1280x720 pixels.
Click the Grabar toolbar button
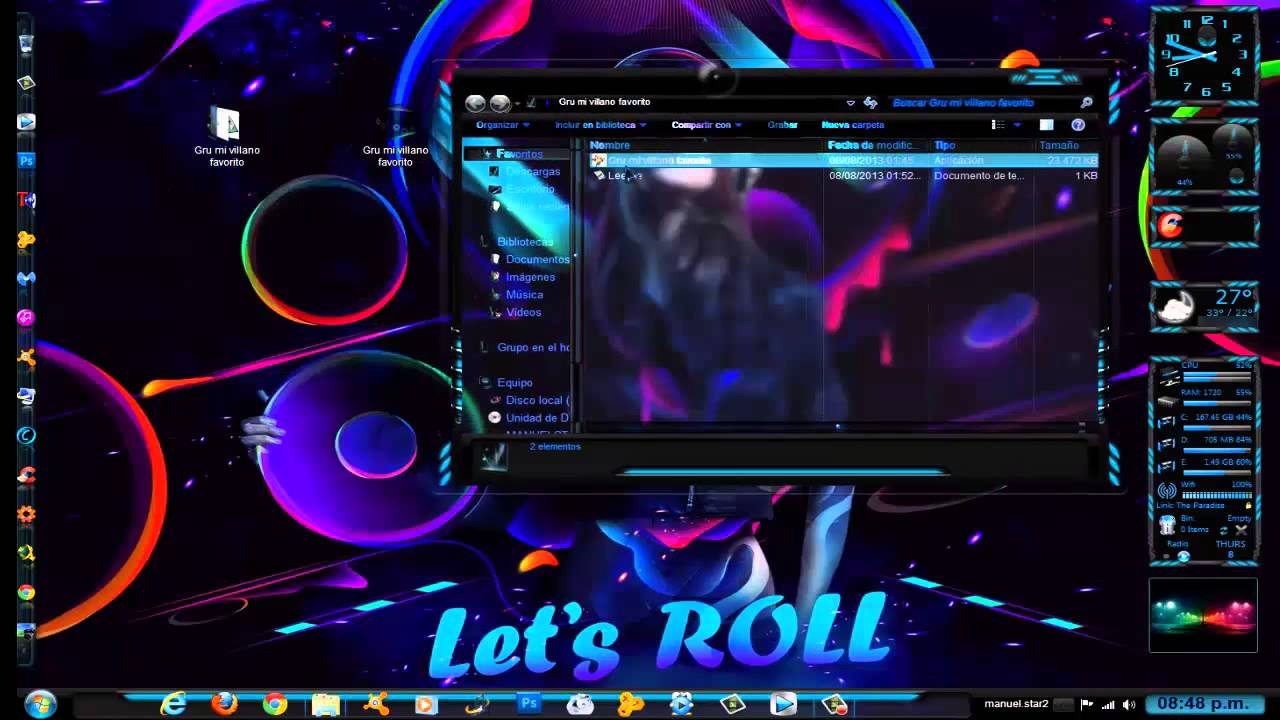[782, 125]
